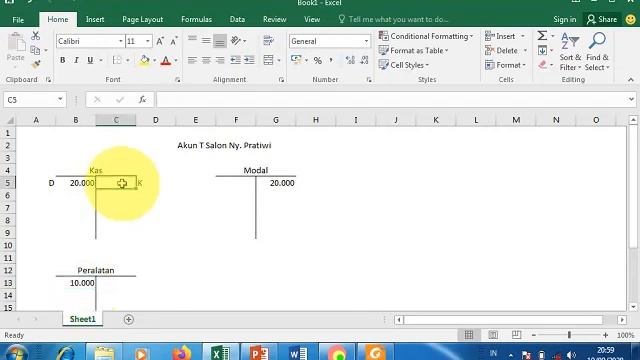This screenshot has width=640, height=360.
Task: Click the Insert Function fx icon
Action: coord(142,100)
